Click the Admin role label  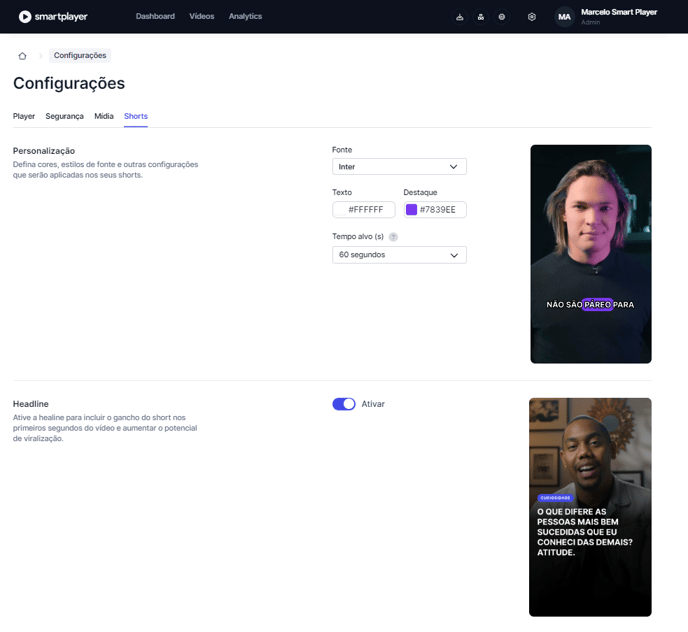click(590, 22)
